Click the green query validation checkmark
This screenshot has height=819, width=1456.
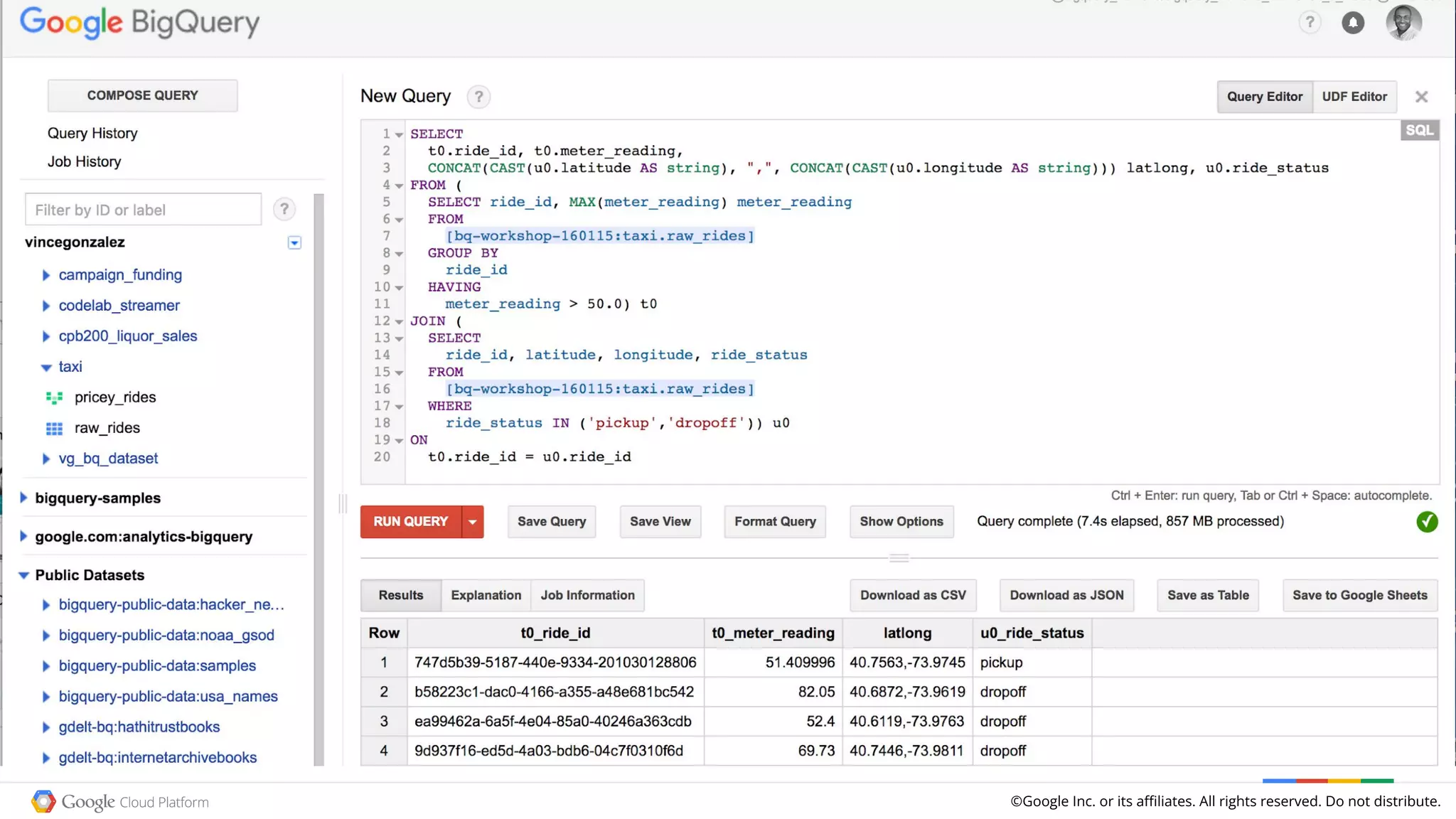click(x=1426, y=522)
